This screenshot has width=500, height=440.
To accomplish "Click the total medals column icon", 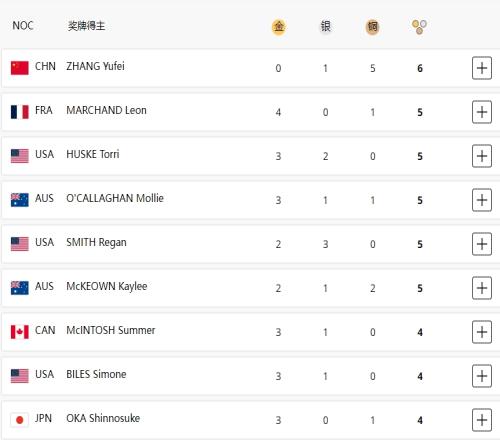I will 419,27.
